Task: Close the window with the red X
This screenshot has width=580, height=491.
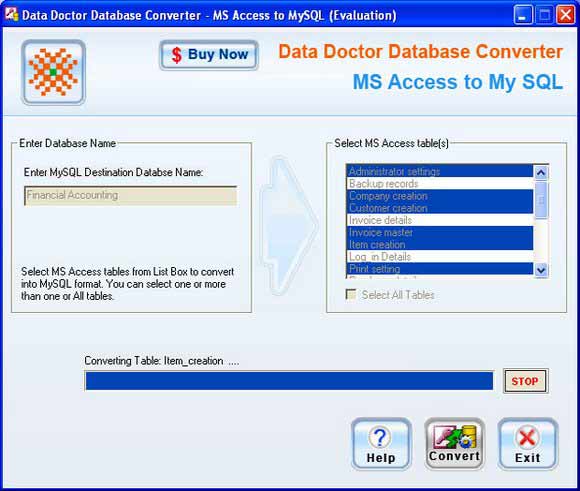Action: (x=566, y=15)
